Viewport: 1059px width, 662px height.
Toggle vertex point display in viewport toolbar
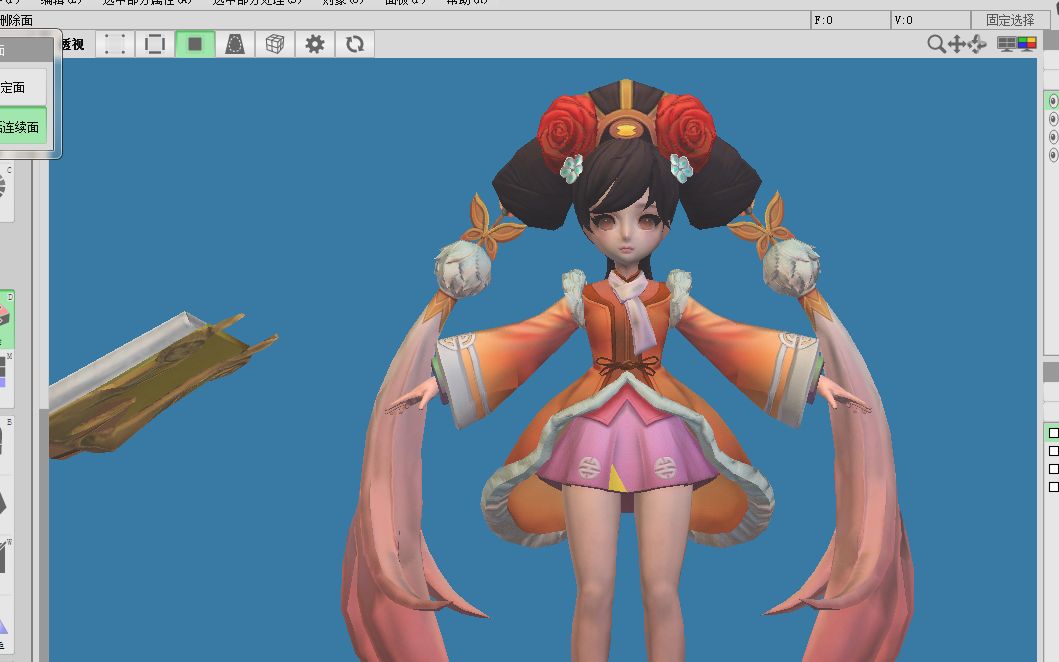coord(115,45)
